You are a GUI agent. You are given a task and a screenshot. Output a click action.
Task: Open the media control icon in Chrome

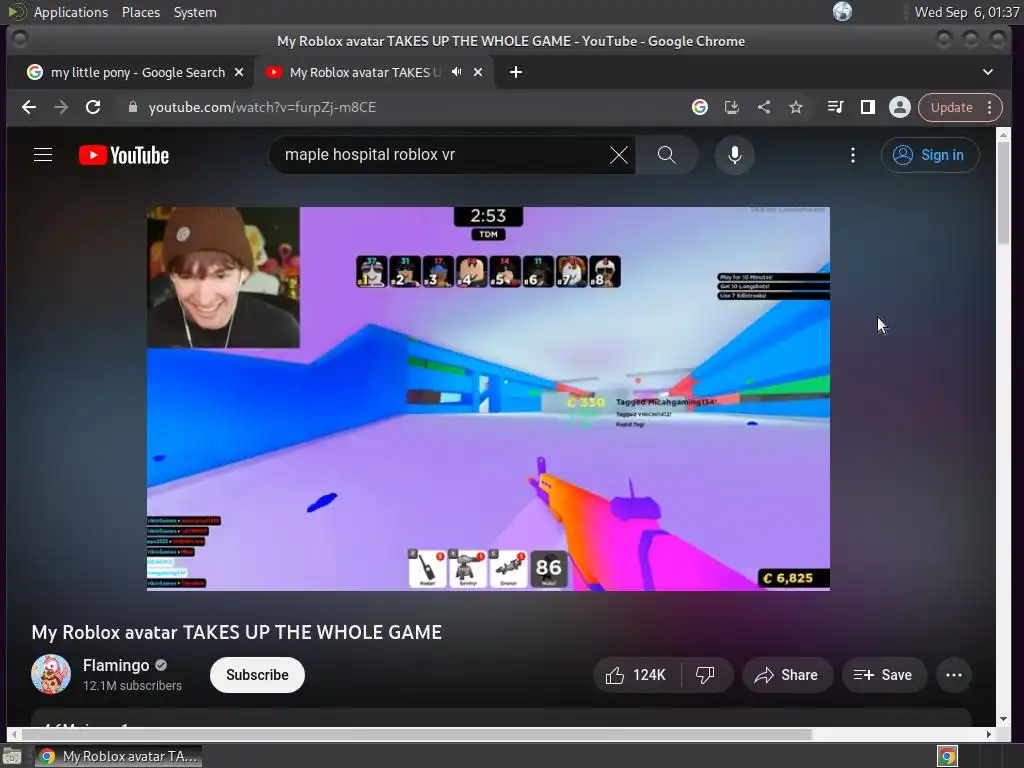(x=835, y=107)
